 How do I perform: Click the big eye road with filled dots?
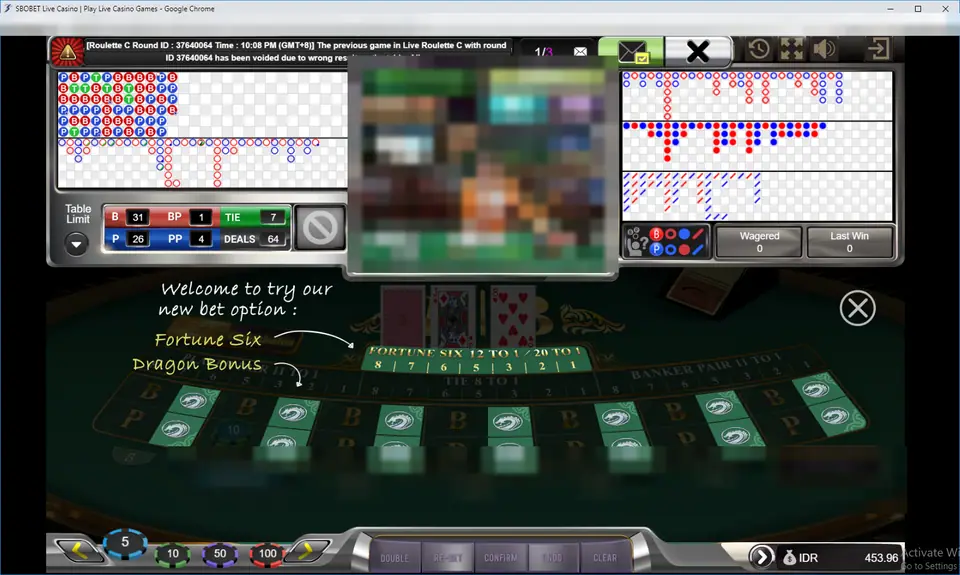click(x=757, y=146)
